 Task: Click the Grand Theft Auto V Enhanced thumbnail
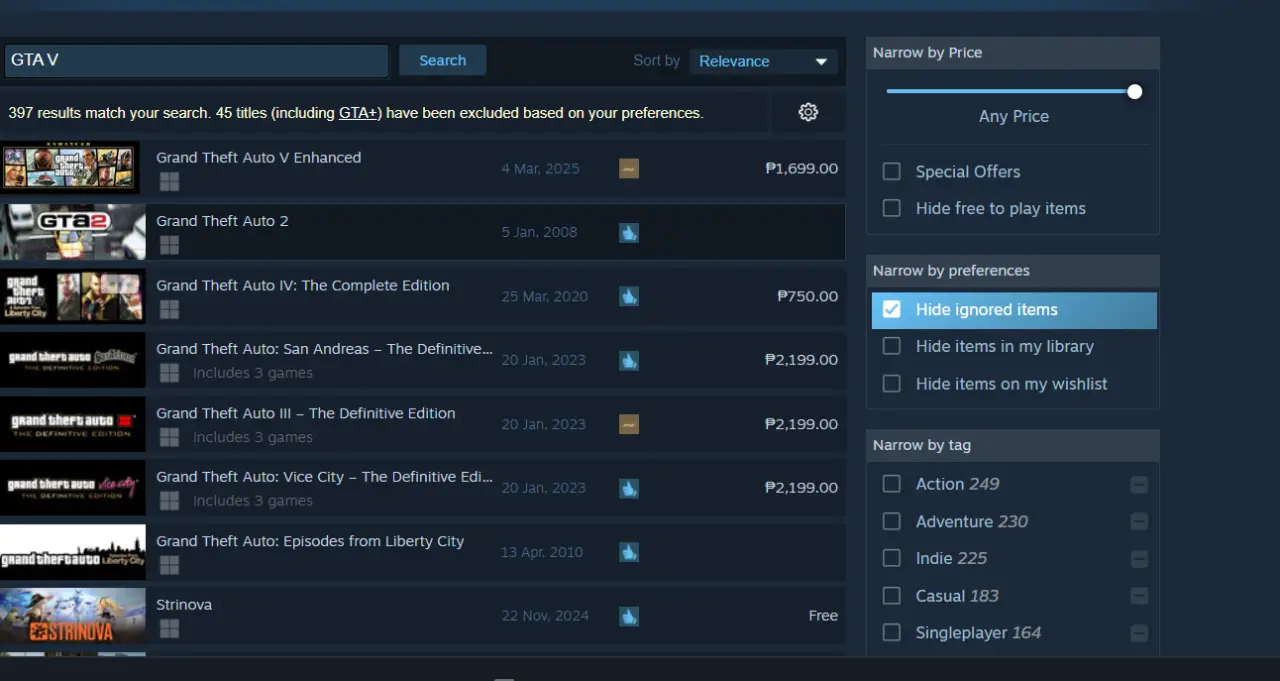70,168
